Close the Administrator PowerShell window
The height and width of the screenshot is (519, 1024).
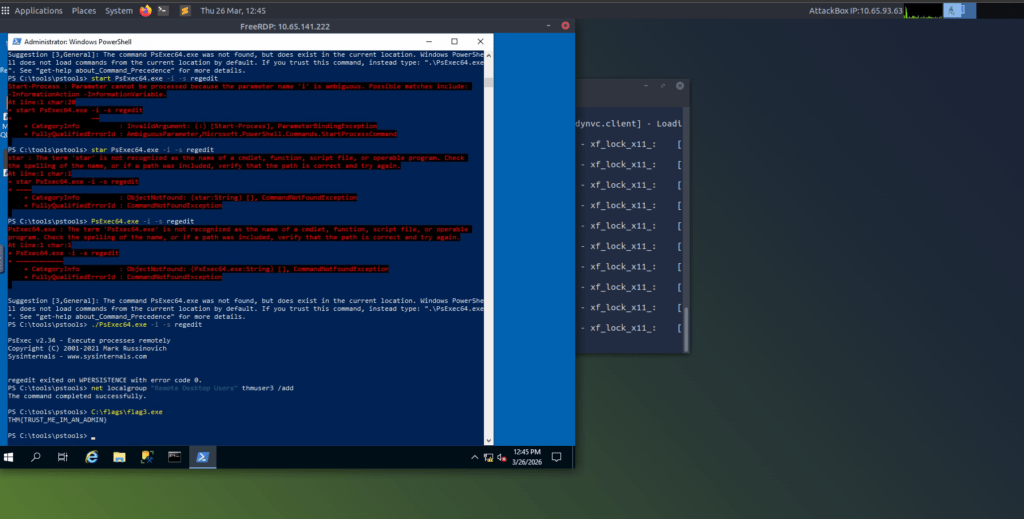480,41
